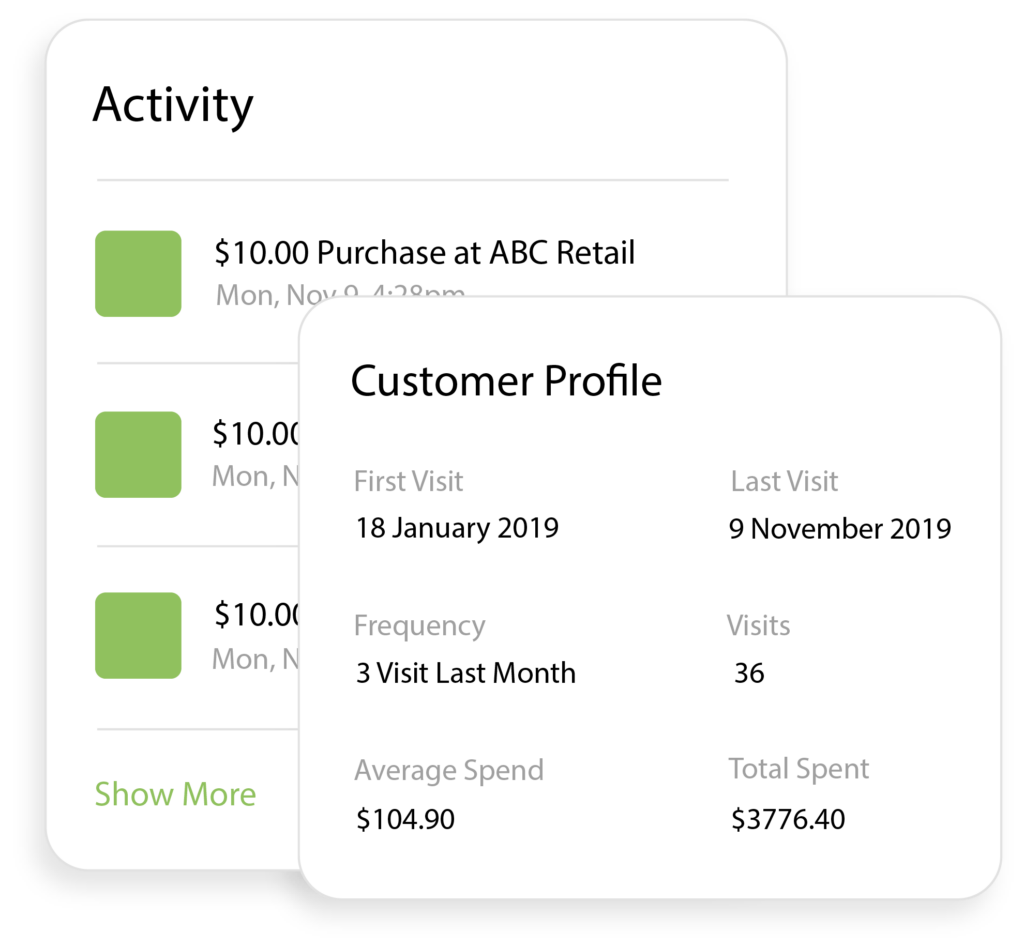Click the Frequency label
The image size is (1024, 948).
pyautogui.click(x=419, y=626)
